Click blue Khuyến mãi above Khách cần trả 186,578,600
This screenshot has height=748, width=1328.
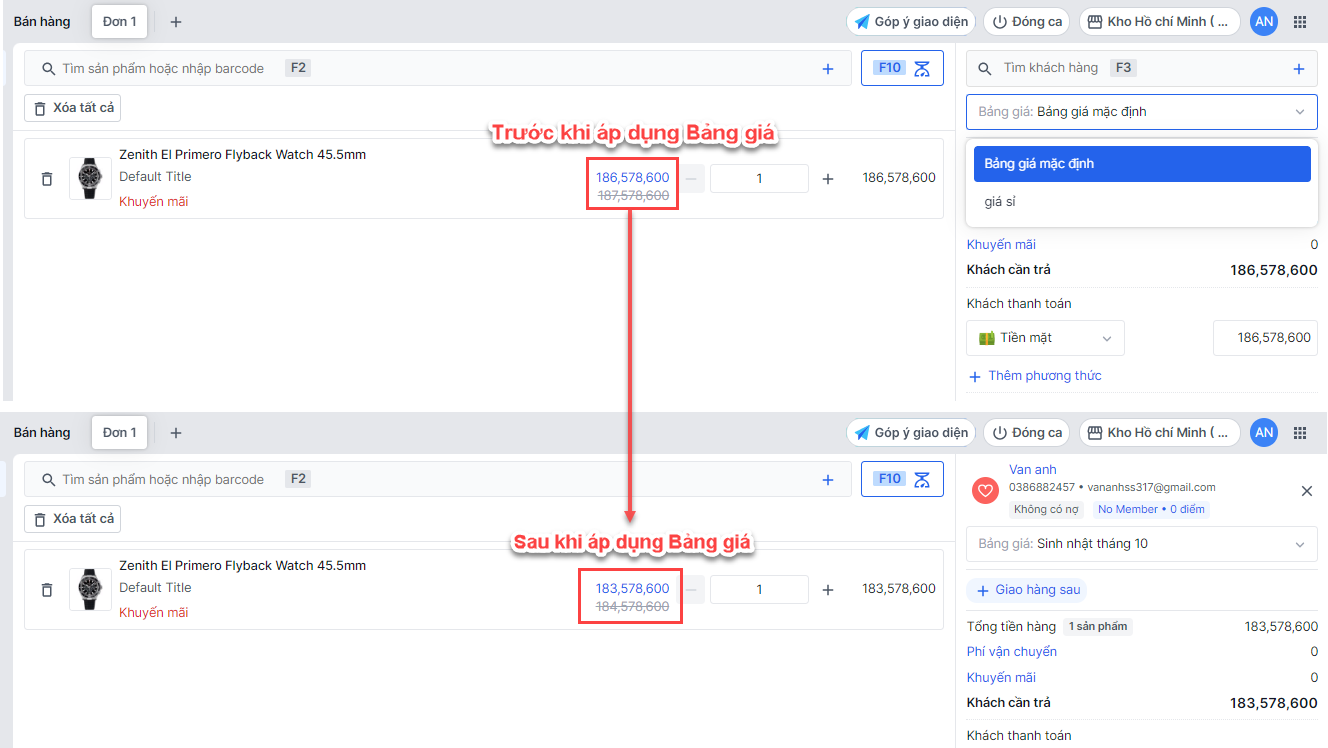tap(1001, 245)
